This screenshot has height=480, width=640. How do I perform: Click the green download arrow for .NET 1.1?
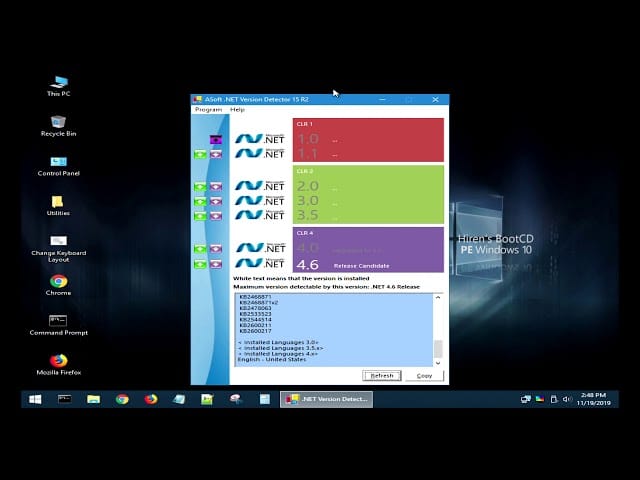200,155
